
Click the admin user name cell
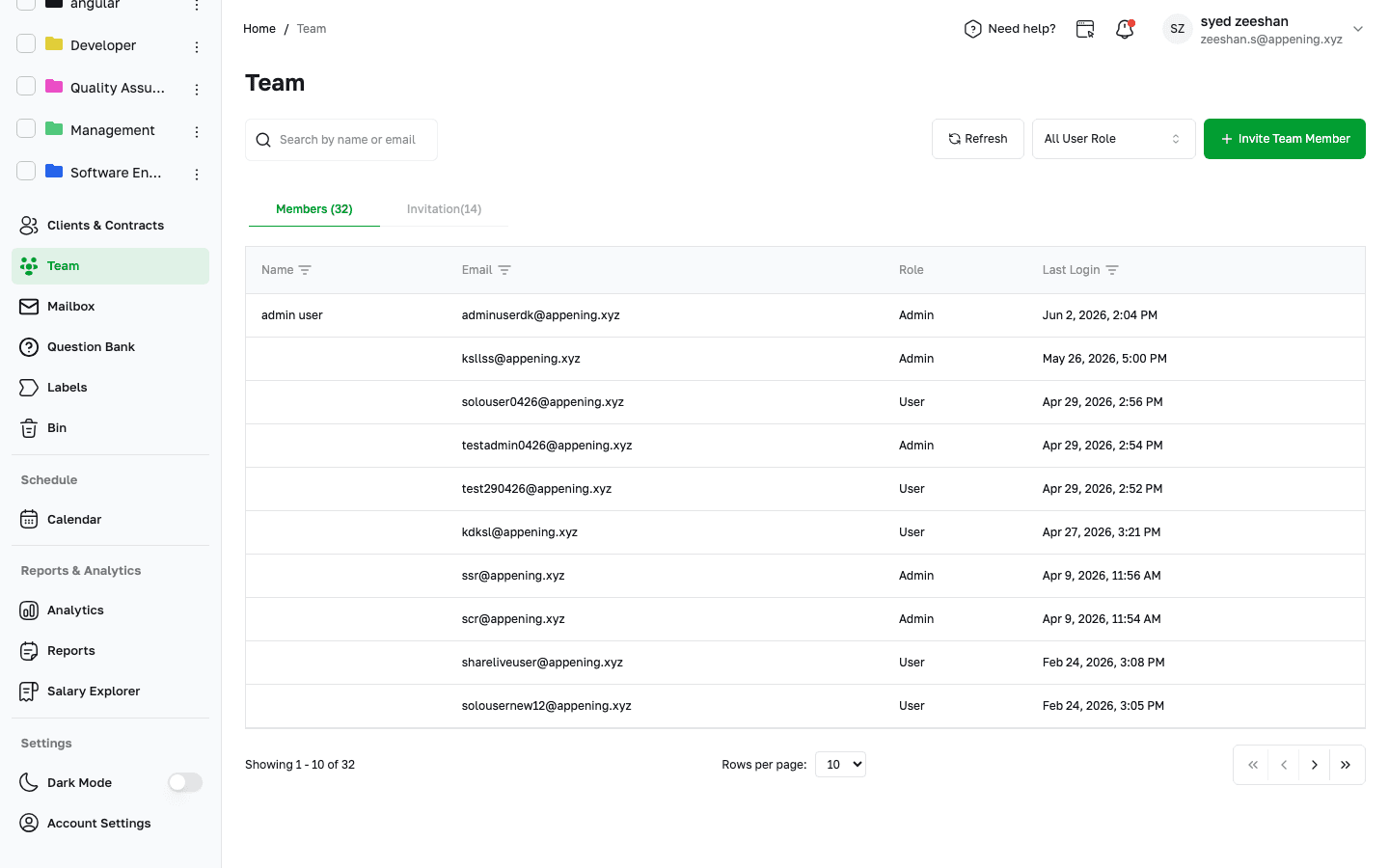coord(292,315)
